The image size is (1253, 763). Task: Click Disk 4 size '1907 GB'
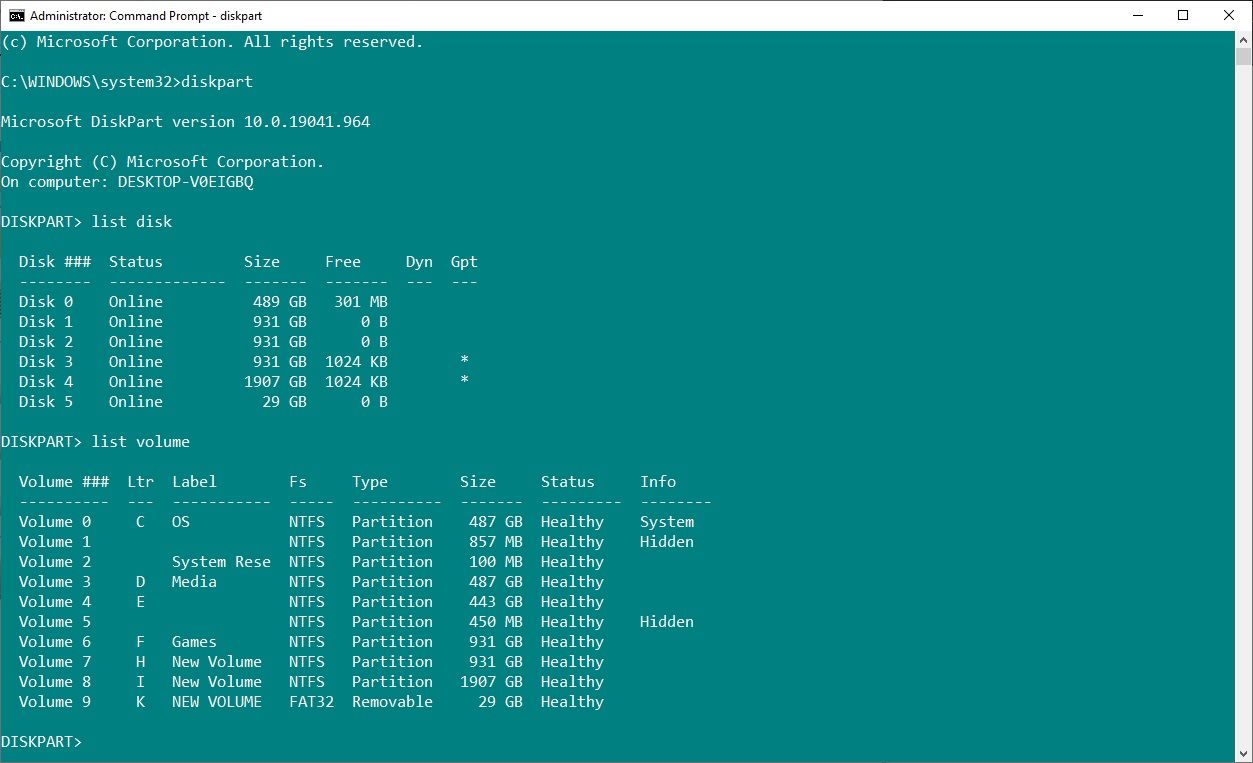pos(276,382)
